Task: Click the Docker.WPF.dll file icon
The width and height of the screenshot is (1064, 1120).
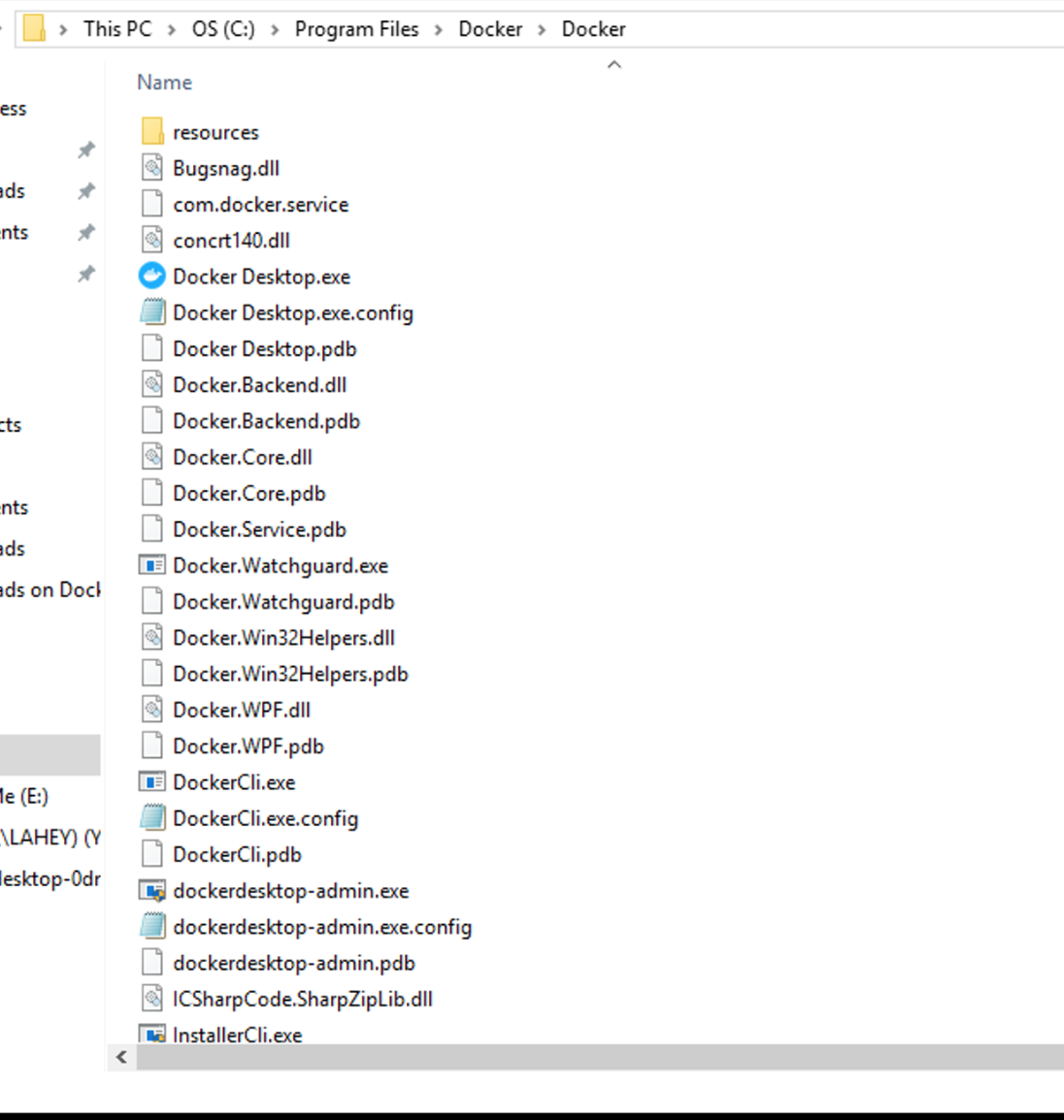Action: point(152,709)
